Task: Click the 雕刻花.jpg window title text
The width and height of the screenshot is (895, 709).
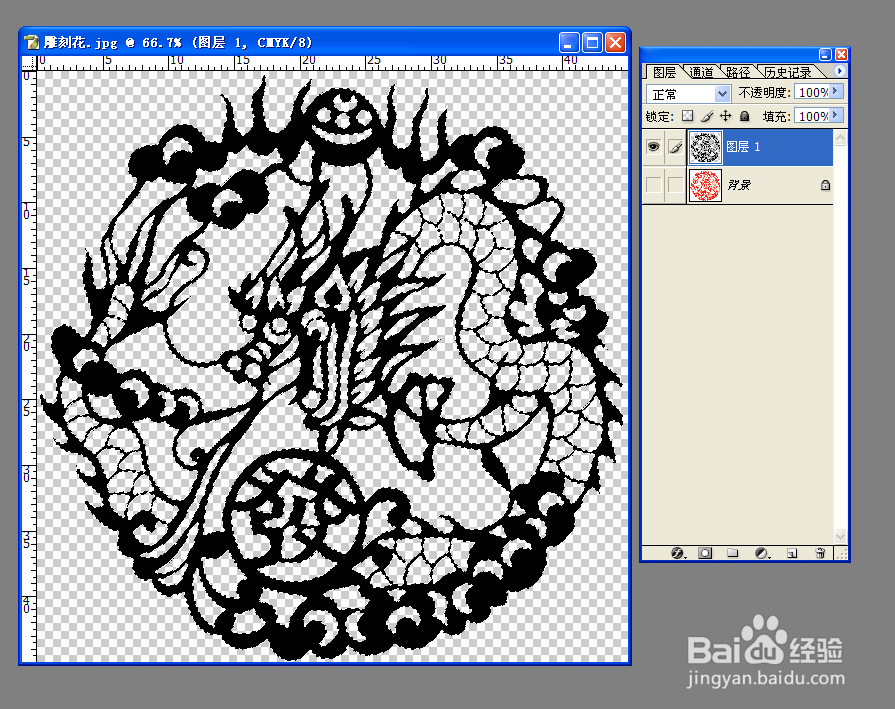Action: [x=178, y=42]
